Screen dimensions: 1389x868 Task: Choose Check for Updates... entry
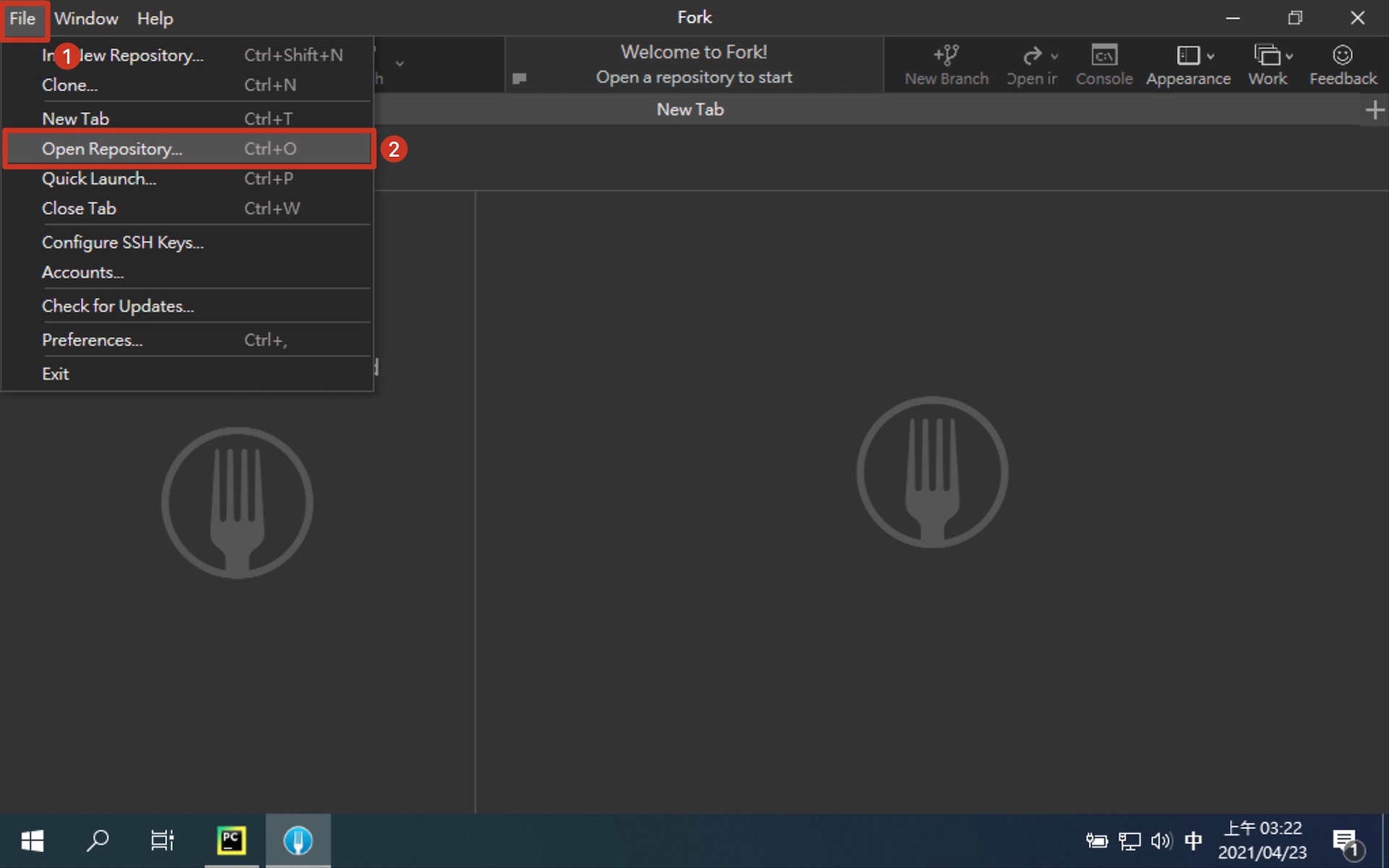pos(187,306)
